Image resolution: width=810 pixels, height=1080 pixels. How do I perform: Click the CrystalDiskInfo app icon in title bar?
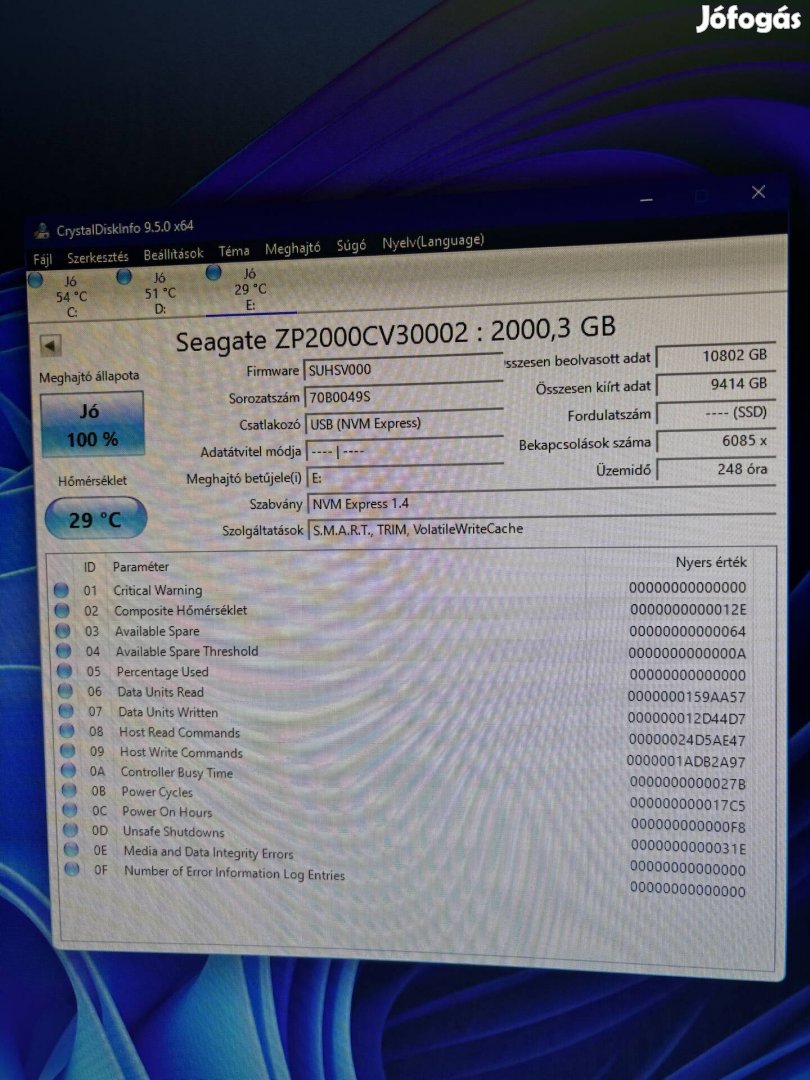point(42,231)
